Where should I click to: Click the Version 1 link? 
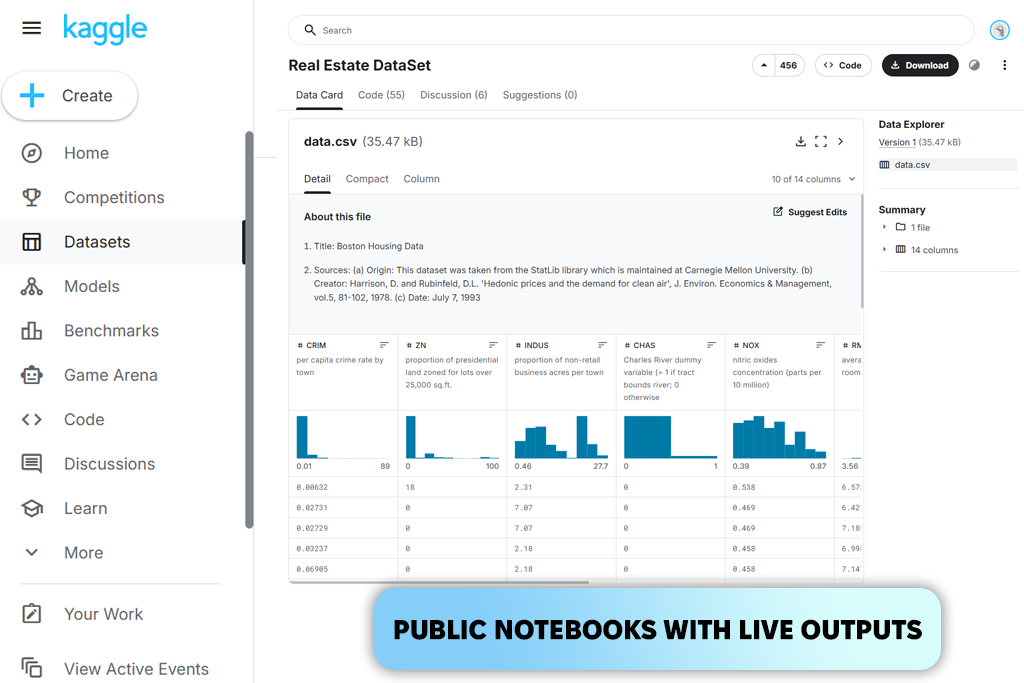(897, 142)
